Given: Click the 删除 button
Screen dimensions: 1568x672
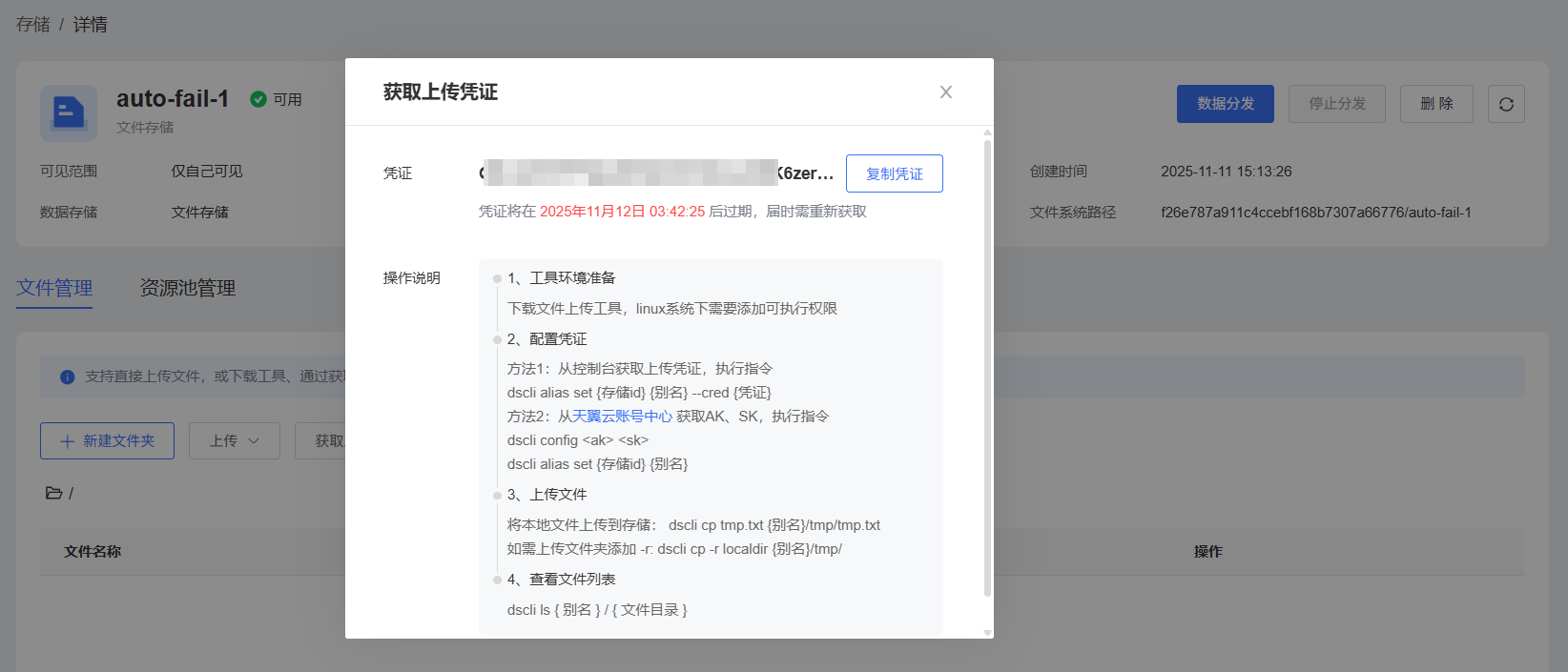Looking at the screenshot, I should [1435, 104].
